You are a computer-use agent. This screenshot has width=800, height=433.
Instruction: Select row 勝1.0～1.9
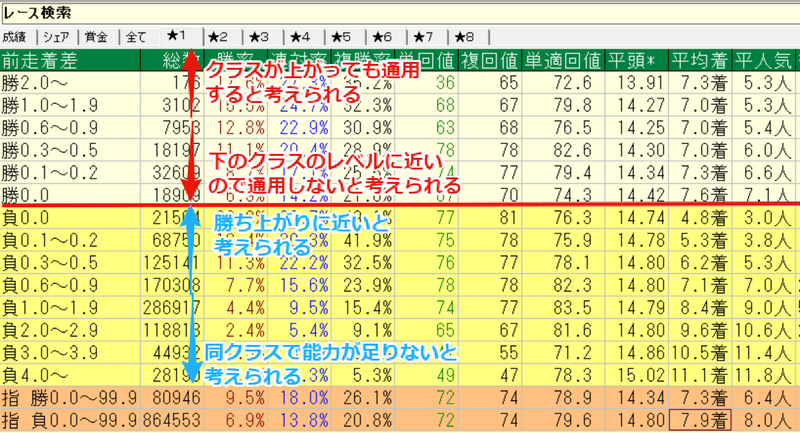pyautogui.click(x=400, y=105)
